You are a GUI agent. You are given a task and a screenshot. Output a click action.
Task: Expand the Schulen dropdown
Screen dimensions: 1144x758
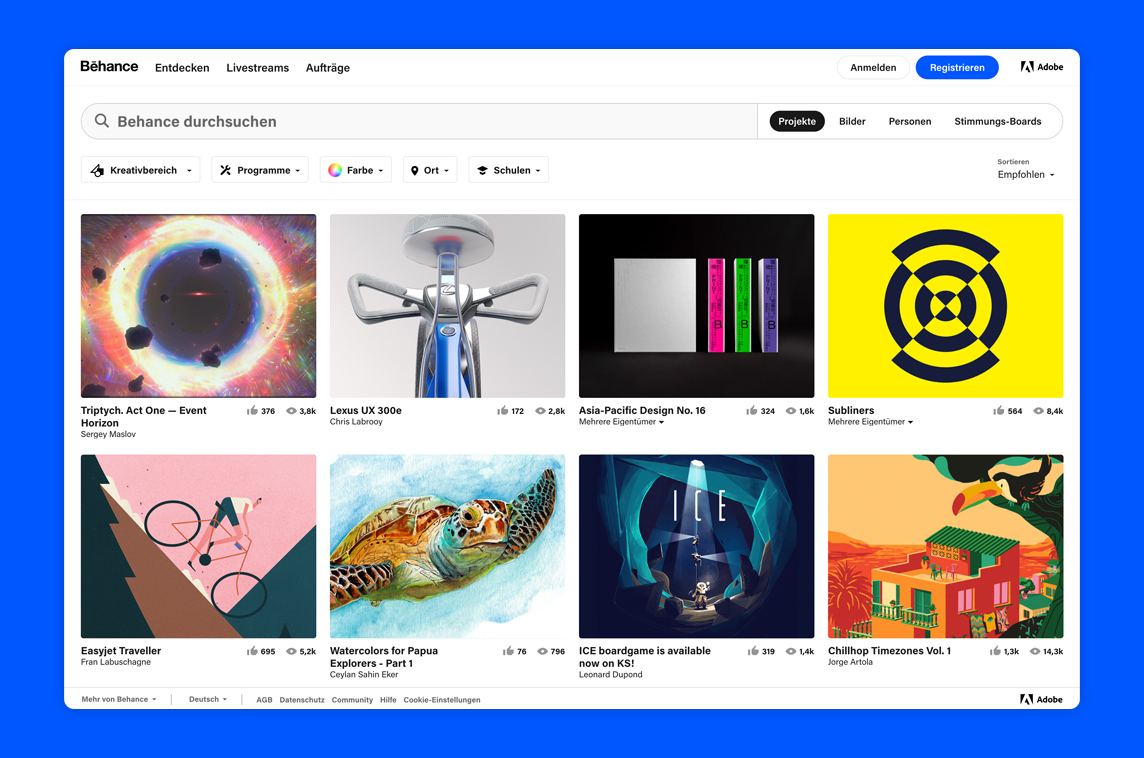coord(509,170)
